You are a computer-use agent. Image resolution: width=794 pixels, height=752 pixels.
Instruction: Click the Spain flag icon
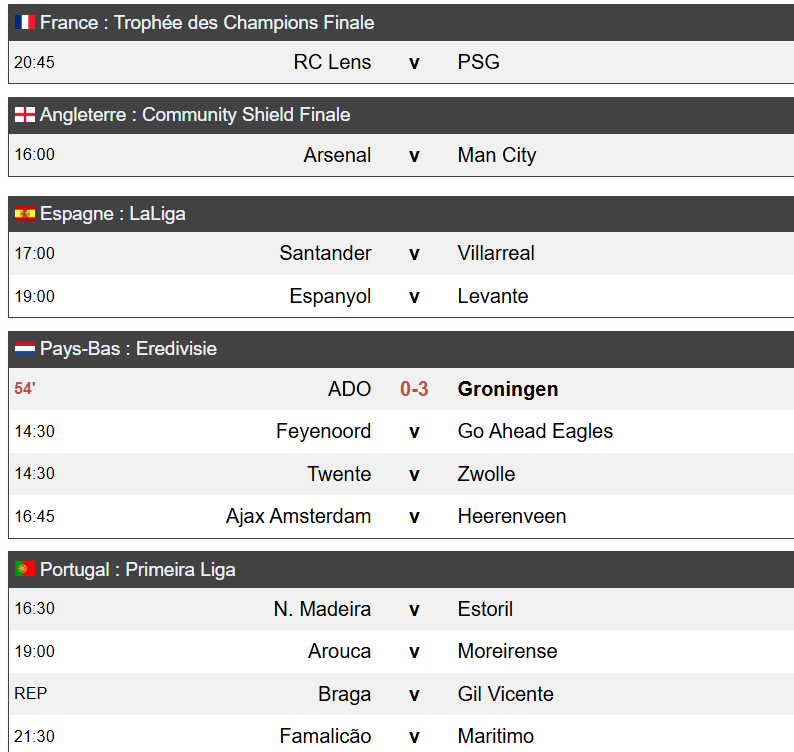(25, 214)
